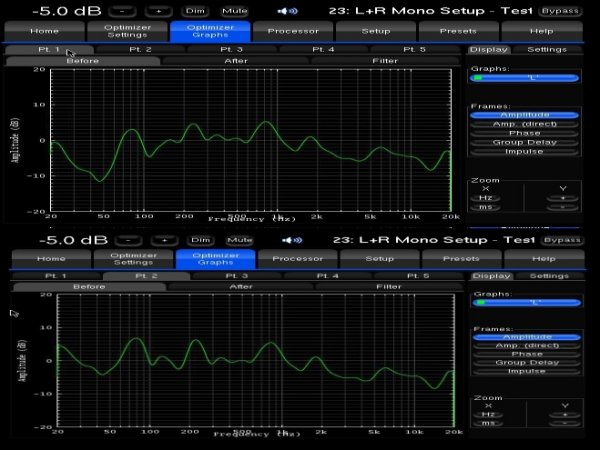Click the speaker icon in the lower window
Screen dimensions: 600x450
(x=292, y=240)
